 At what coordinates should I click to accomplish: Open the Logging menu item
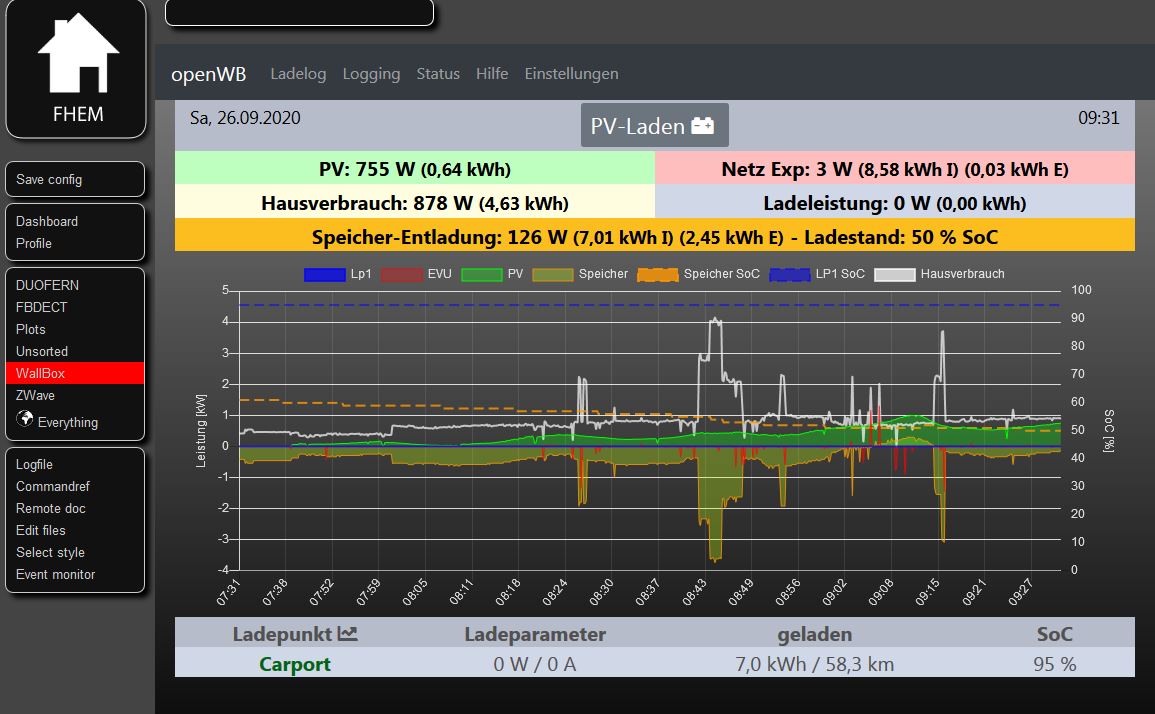(371, 74)
